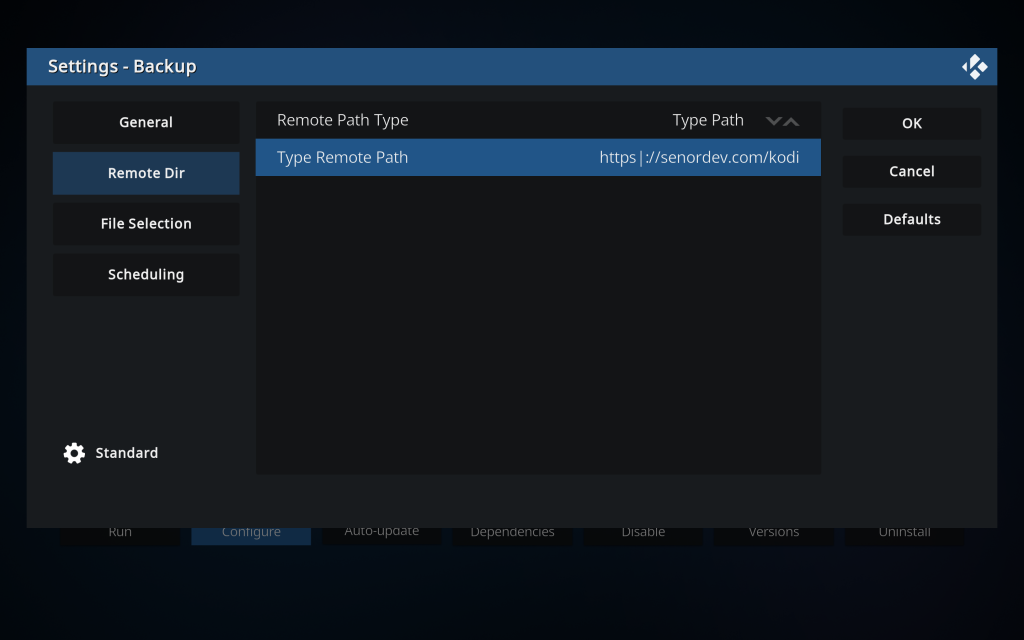Viewport: 1024px width, 640px height.
Task: Click the Kodi logo in title bar
Action: click(974, 67)
